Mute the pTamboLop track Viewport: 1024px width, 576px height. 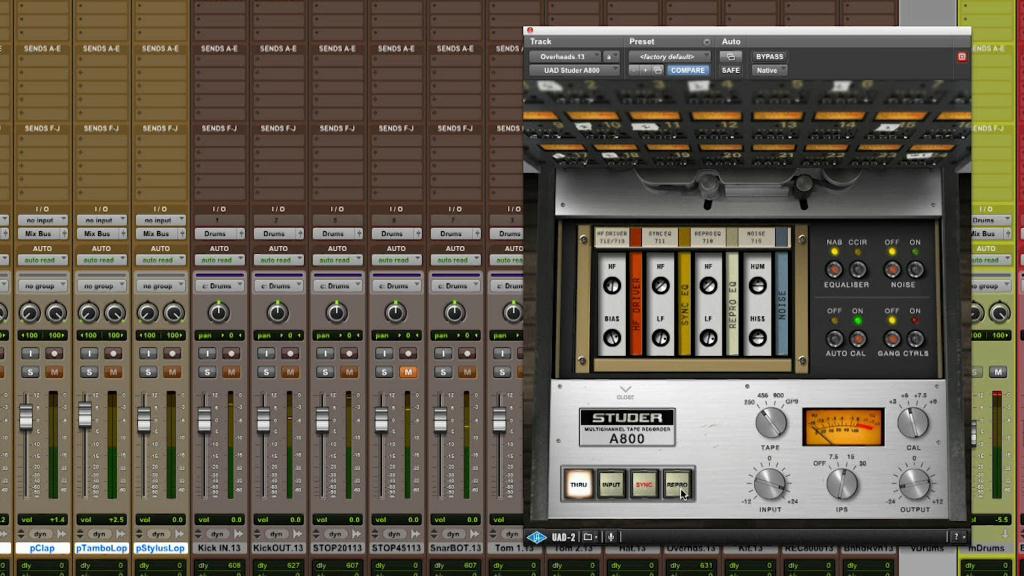click(113, 372)
